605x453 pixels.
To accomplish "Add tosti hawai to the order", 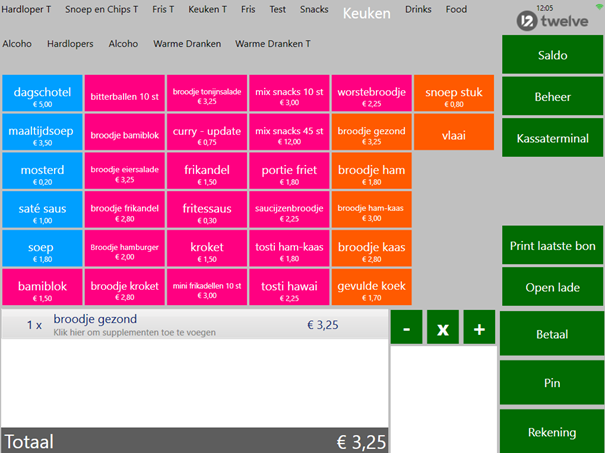I will pos(288,290).
